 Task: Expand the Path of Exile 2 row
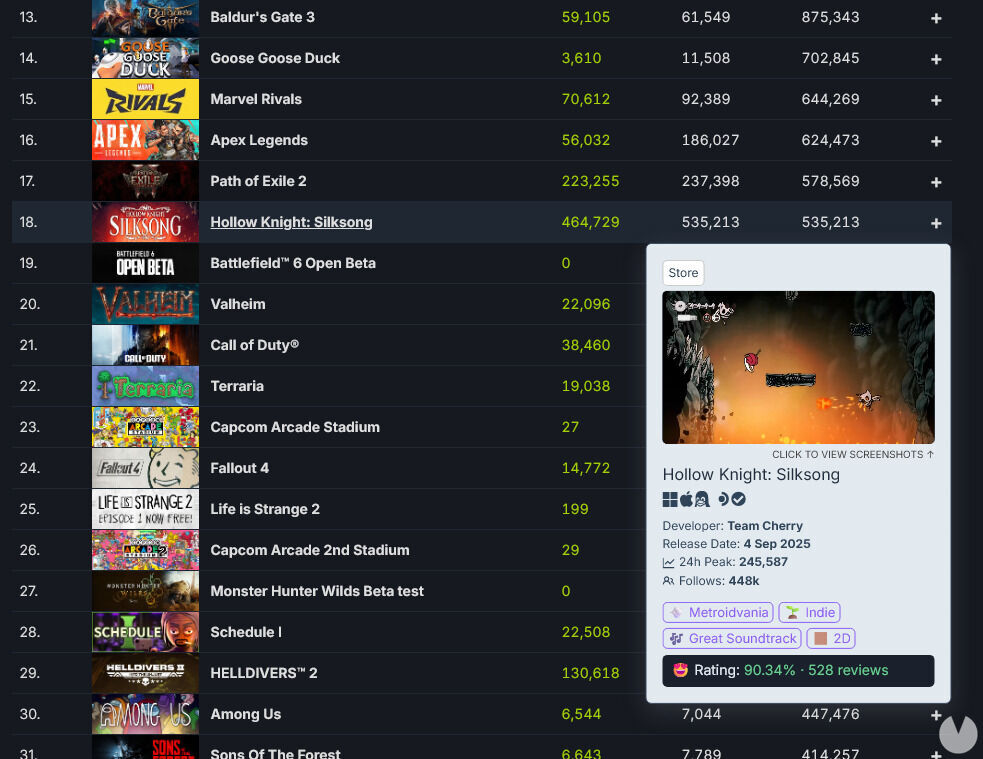click(936, 182)
